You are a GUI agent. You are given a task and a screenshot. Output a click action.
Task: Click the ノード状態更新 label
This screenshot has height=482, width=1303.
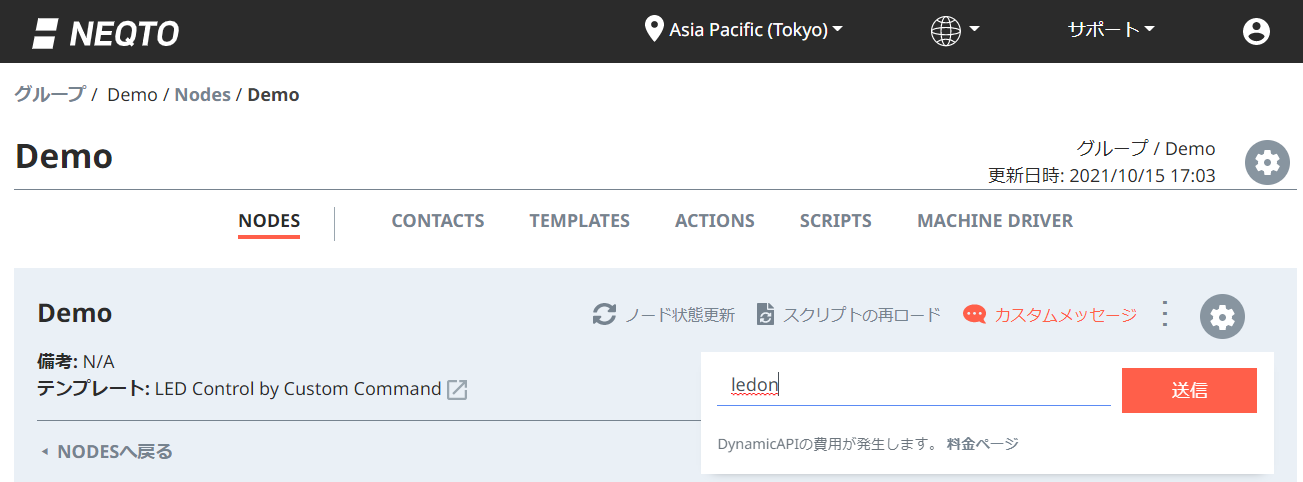pyautogui.click(x=680, y=315)
